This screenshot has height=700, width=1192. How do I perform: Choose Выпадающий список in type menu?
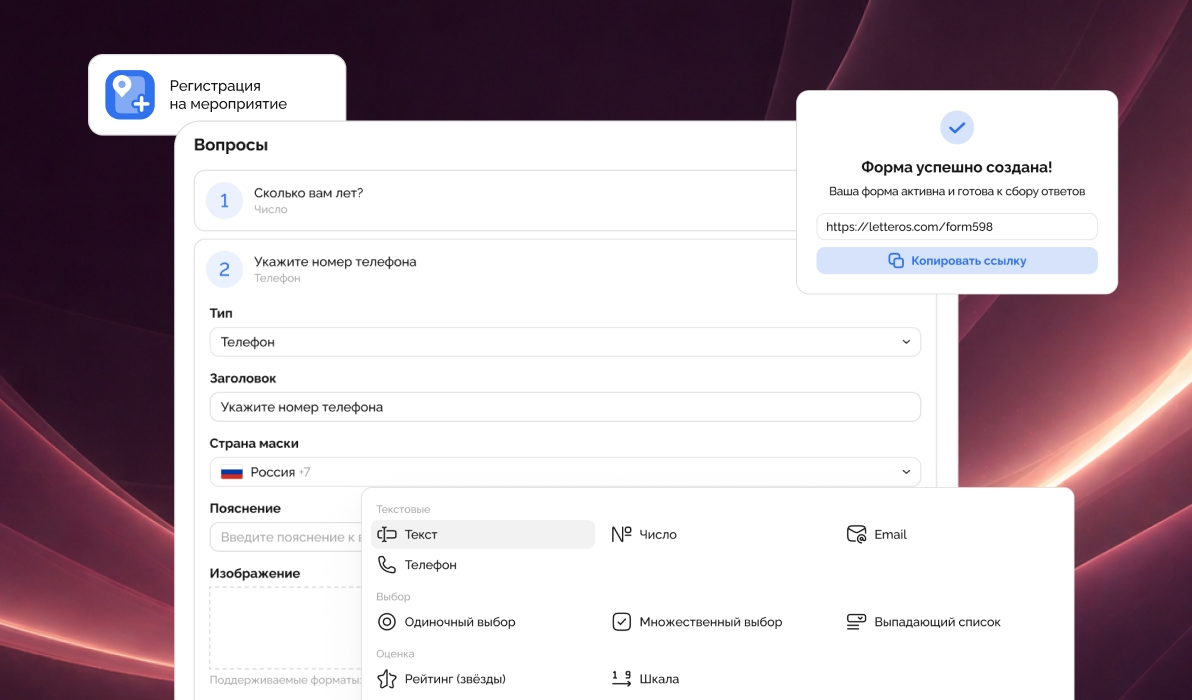(x=924, y=622)
